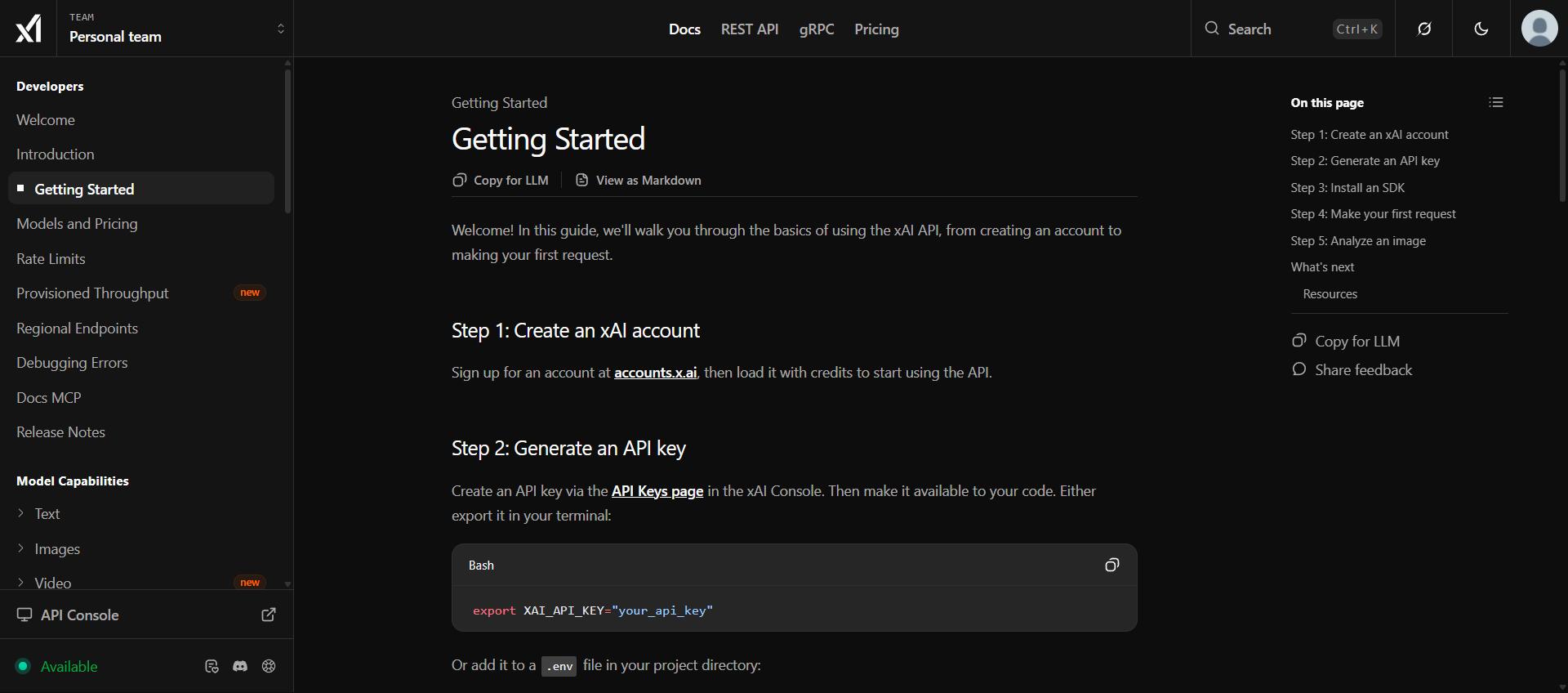Open Rate Limits page

(x=51, y=259)
